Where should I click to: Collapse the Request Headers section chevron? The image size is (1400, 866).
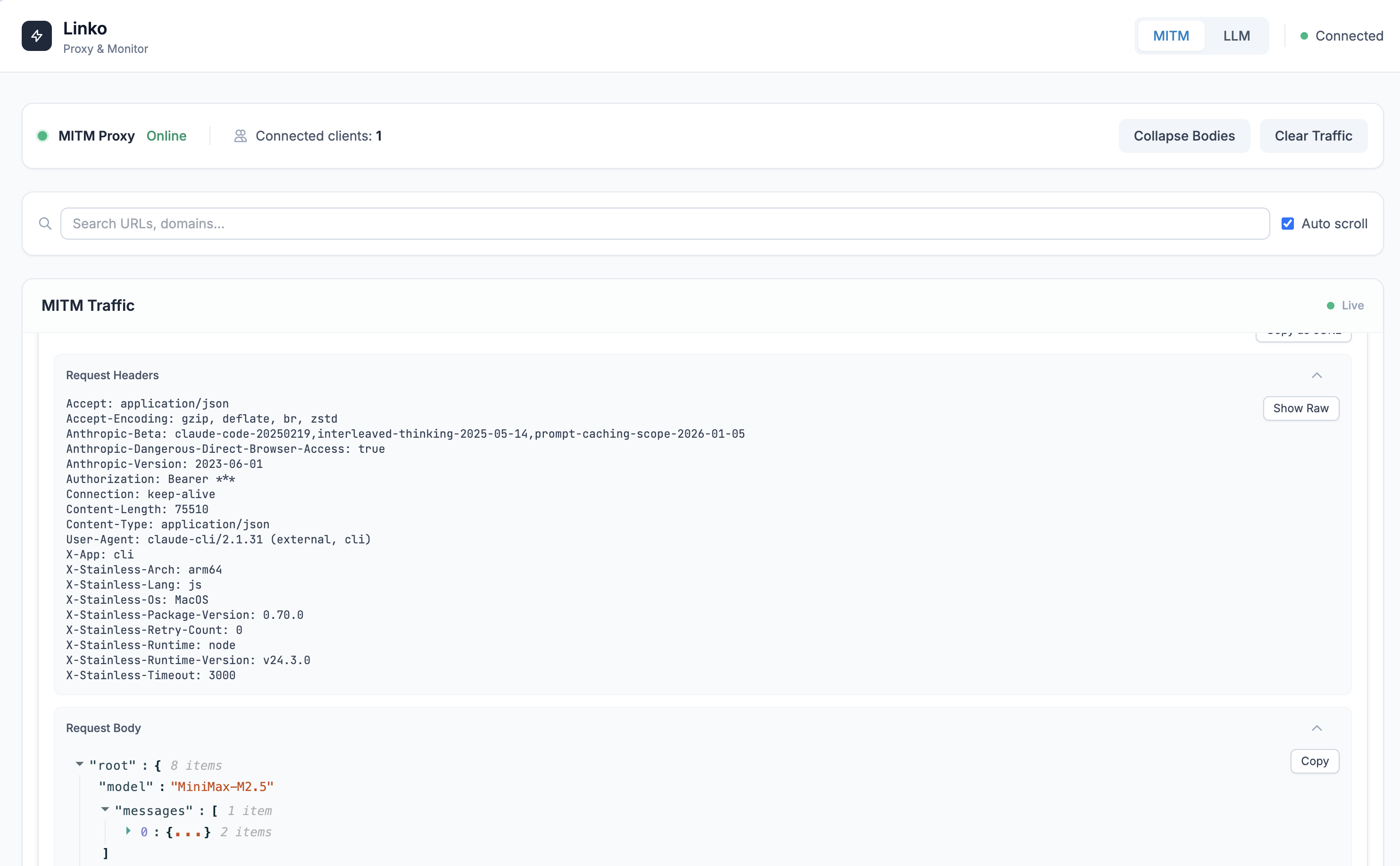tap(1317, 375)
